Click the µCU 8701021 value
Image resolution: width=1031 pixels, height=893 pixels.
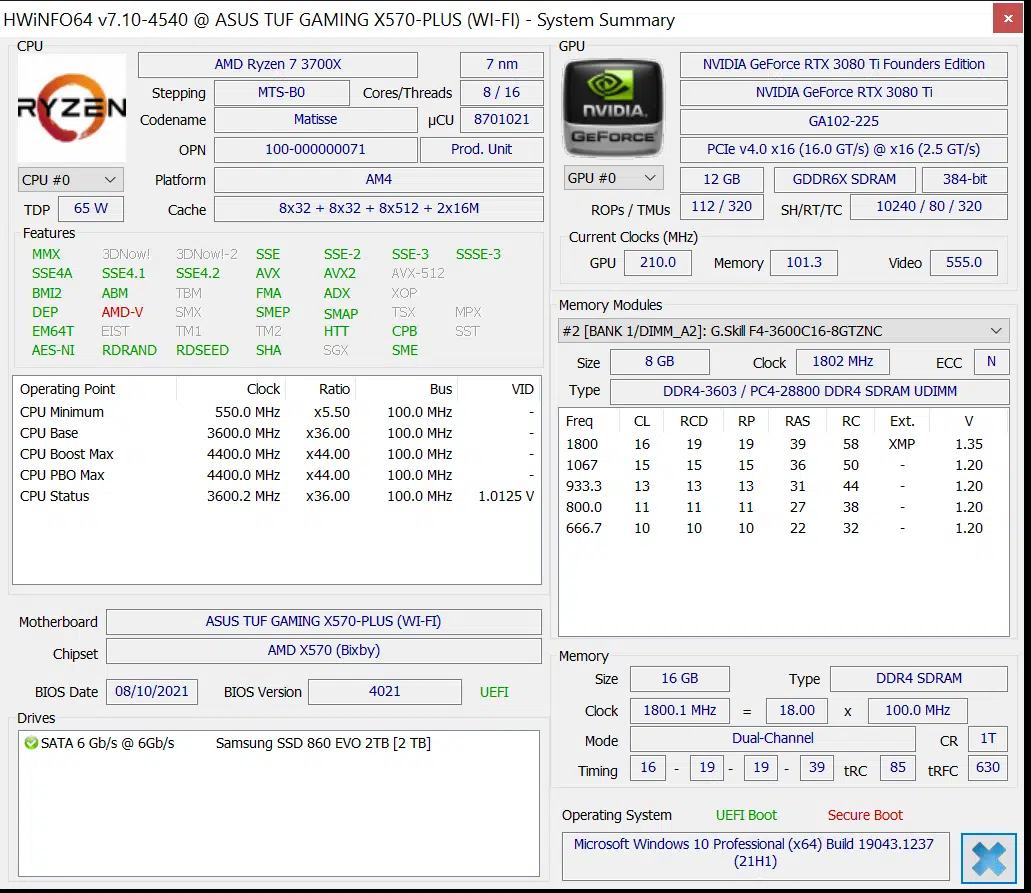pos(502,120)
